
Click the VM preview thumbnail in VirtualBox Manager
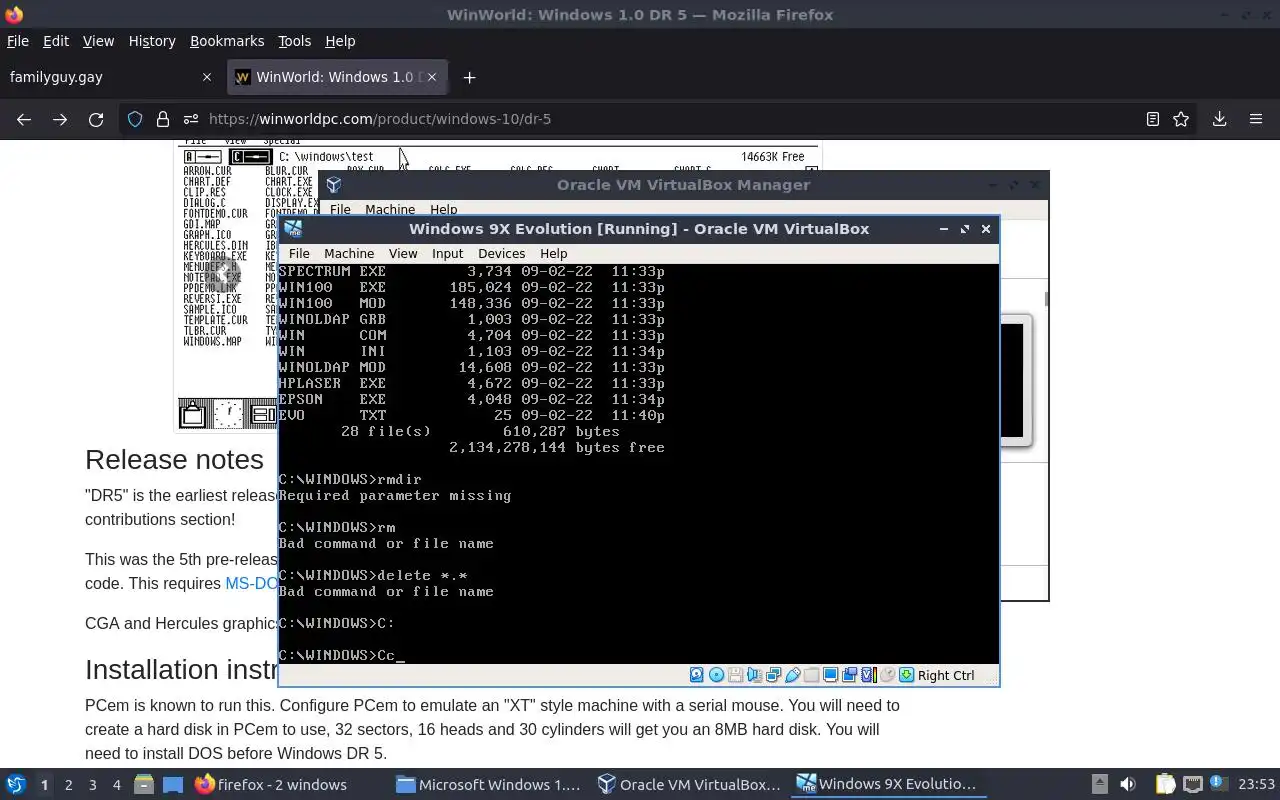[1015, 381]
